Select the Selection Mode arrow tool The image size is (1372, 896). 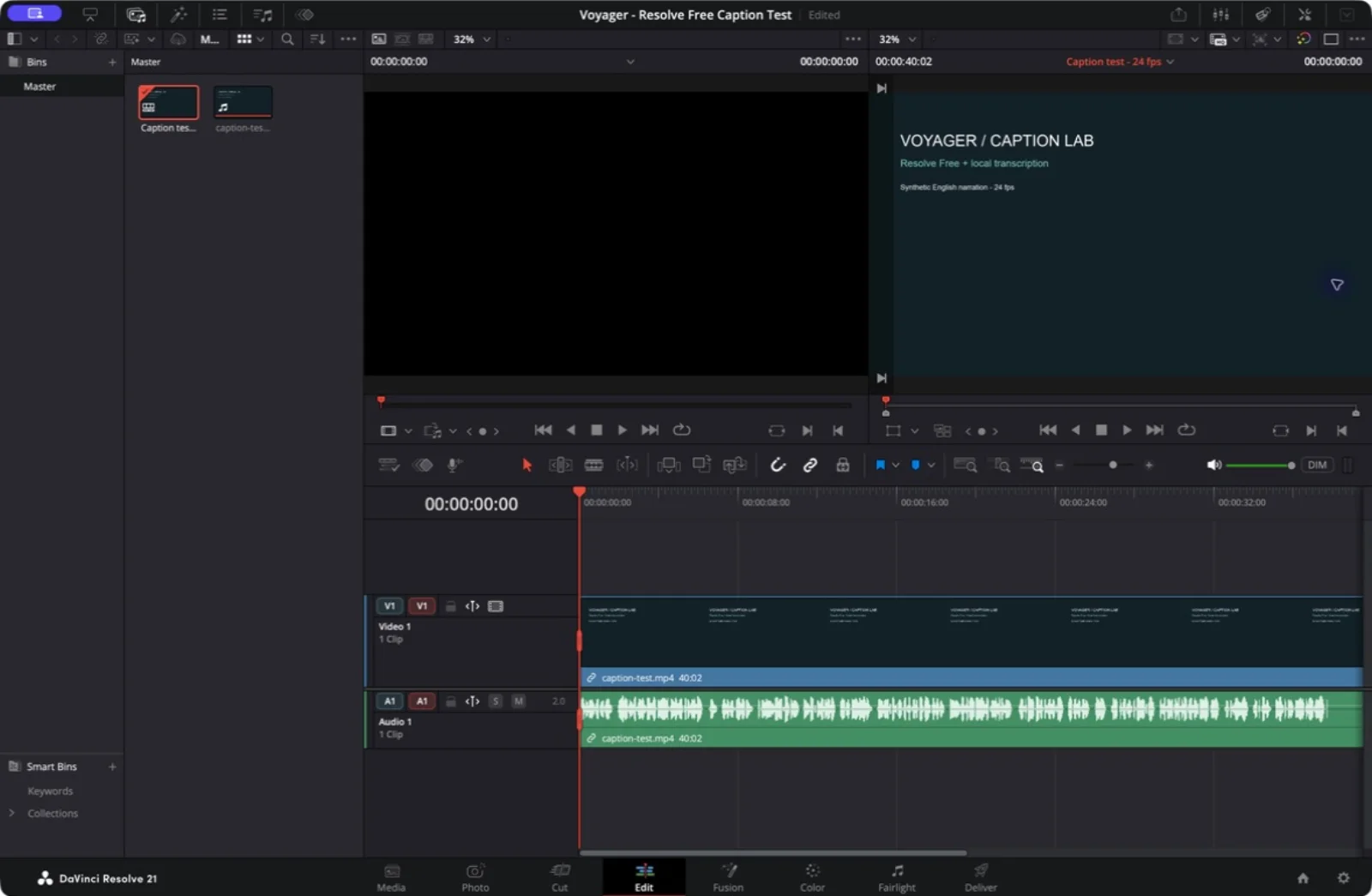[527, 465]
